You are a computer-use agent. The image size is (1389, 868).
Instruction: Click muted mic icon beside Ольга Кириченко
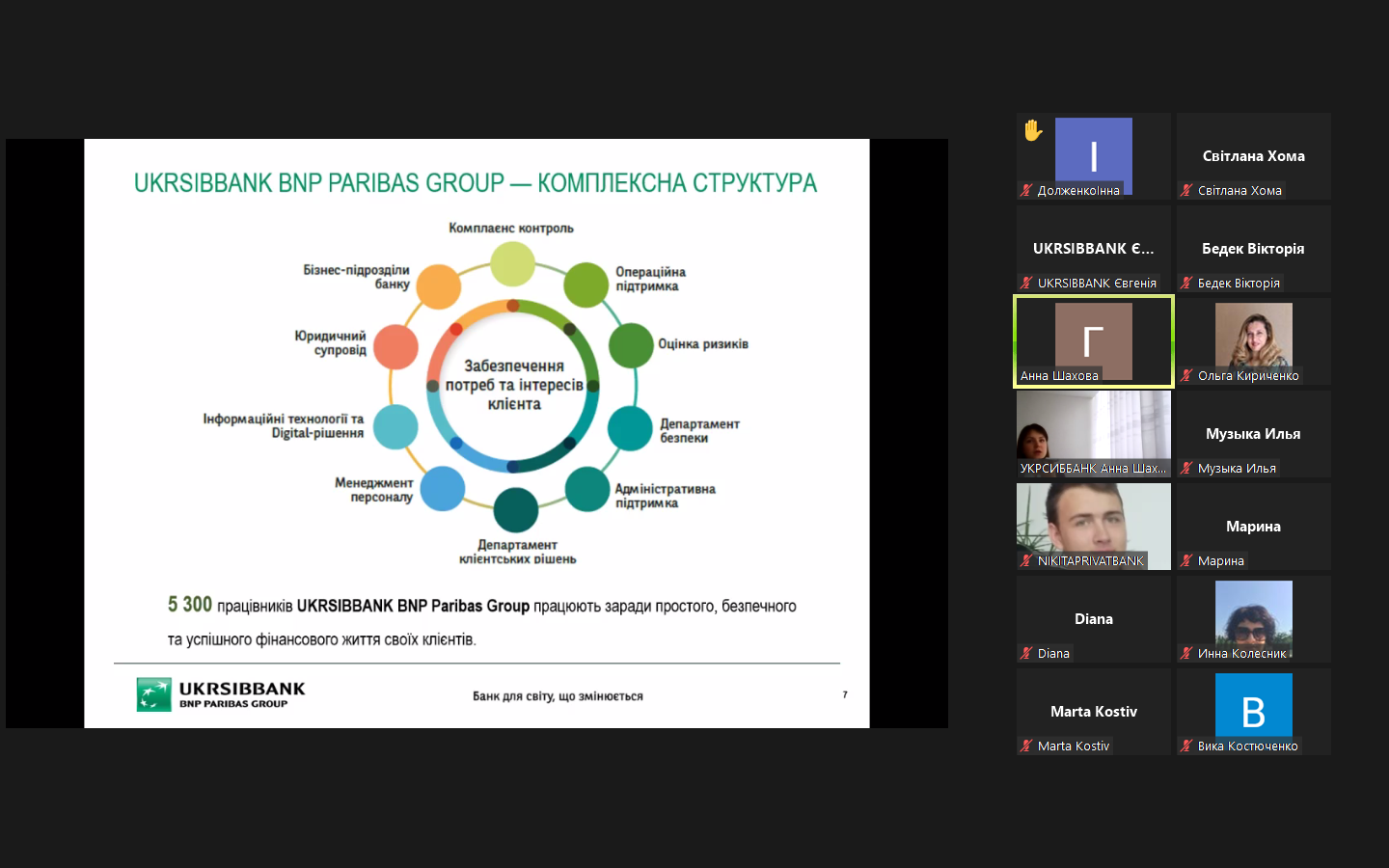(1186, 376)
